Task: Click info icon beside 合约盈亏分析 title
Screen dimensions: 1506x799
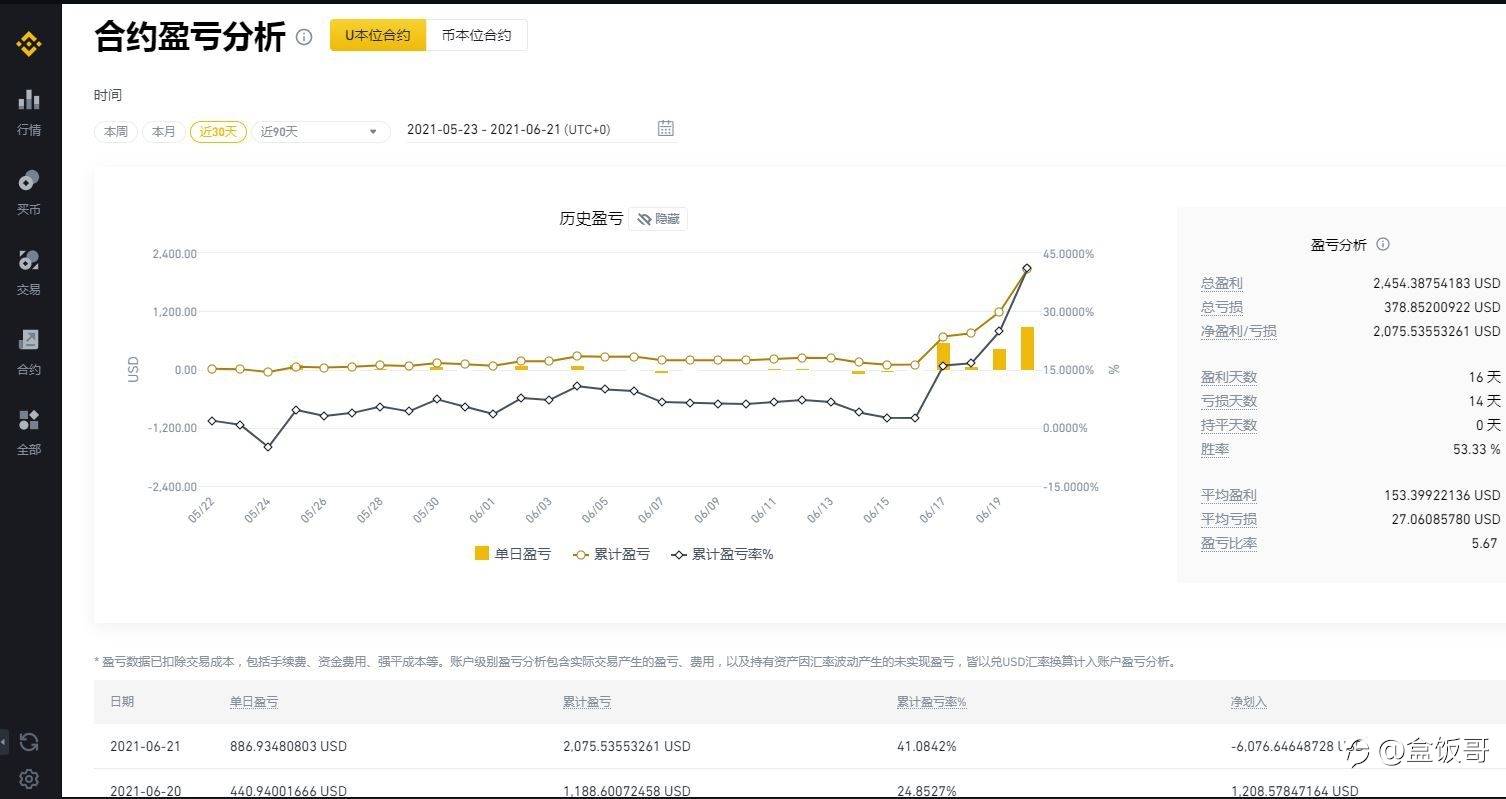Action: 304,37
